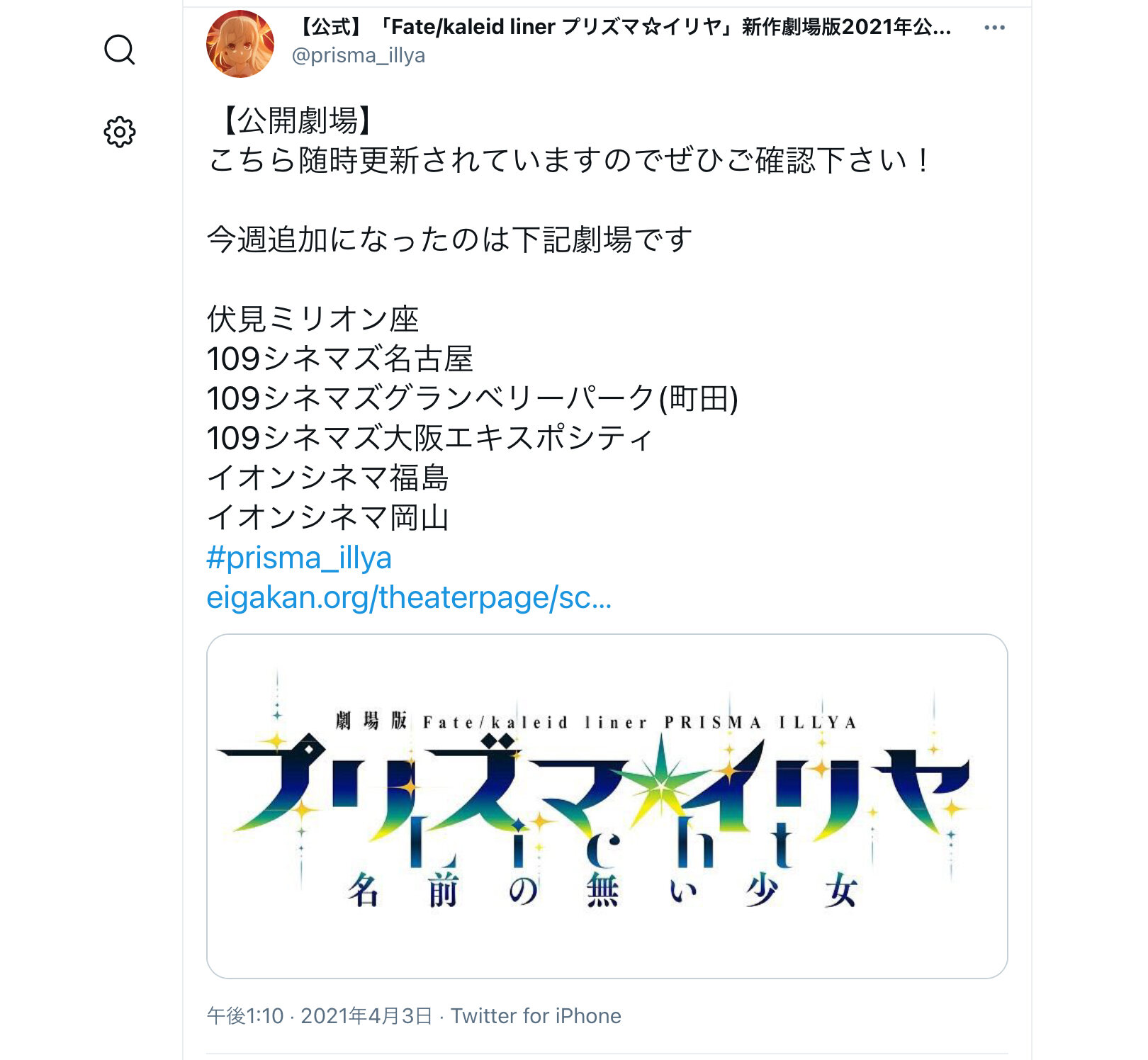Open the eigakan.org/theaterpage link
This screenshot has width=1148, height=1060.
[409, 597]
